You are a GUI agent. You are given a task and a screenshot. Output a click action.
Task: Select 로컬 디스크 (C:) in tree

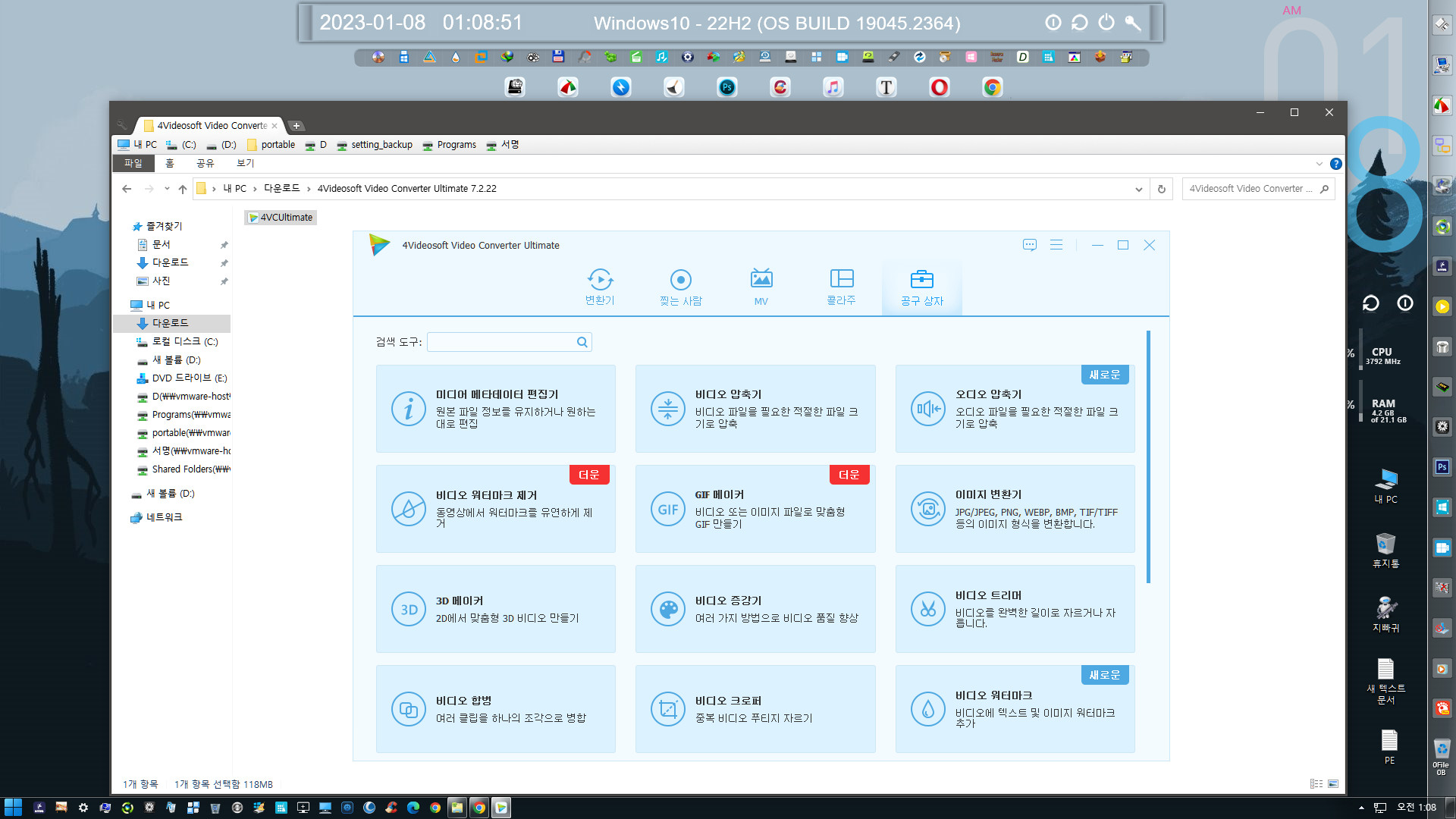coord(184,341)
